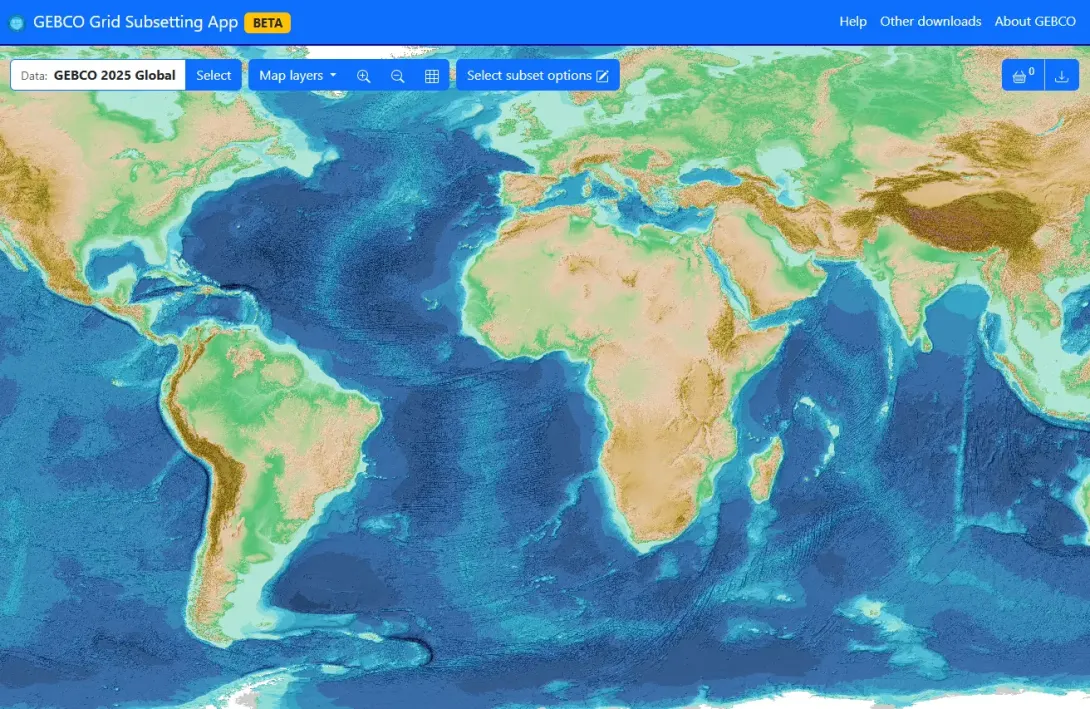The height and width of the screenshot is (709, 1090).
Task: Click the zoom out magnifier icon
Action: [397, 75]
